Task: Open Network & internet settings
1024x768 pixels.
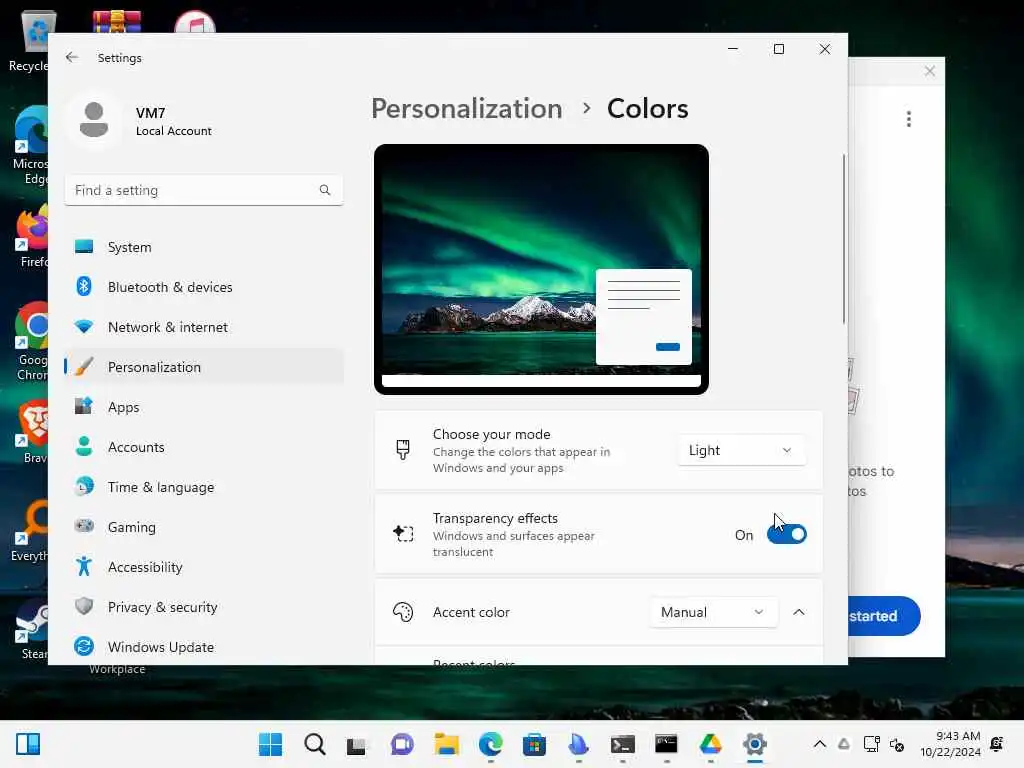Action: pos(204,327)
